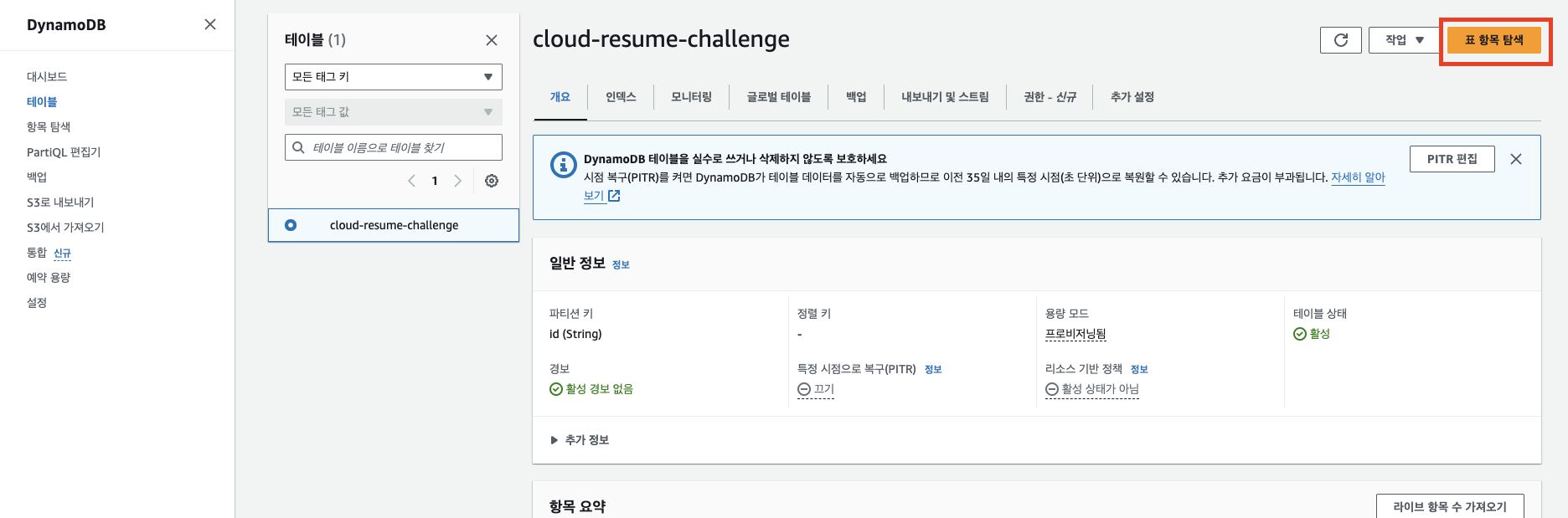Switch to the 인덱스 tab
The image size is (1568, 518).
621,97
